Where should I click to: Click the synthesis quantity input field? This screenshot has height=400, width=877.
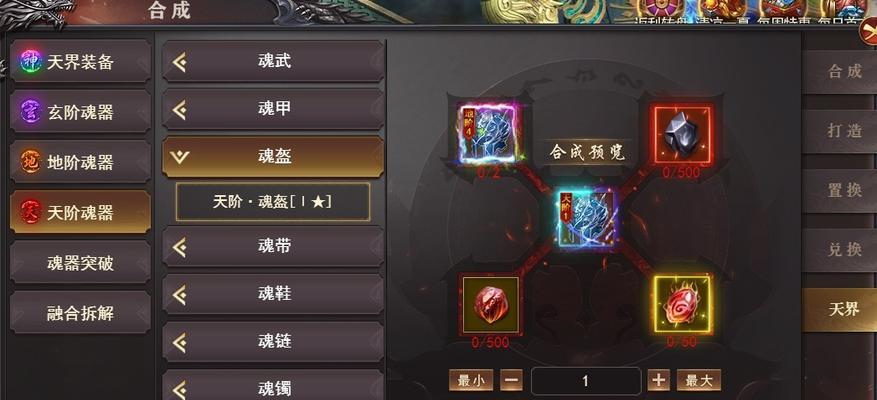click(586, 382)
